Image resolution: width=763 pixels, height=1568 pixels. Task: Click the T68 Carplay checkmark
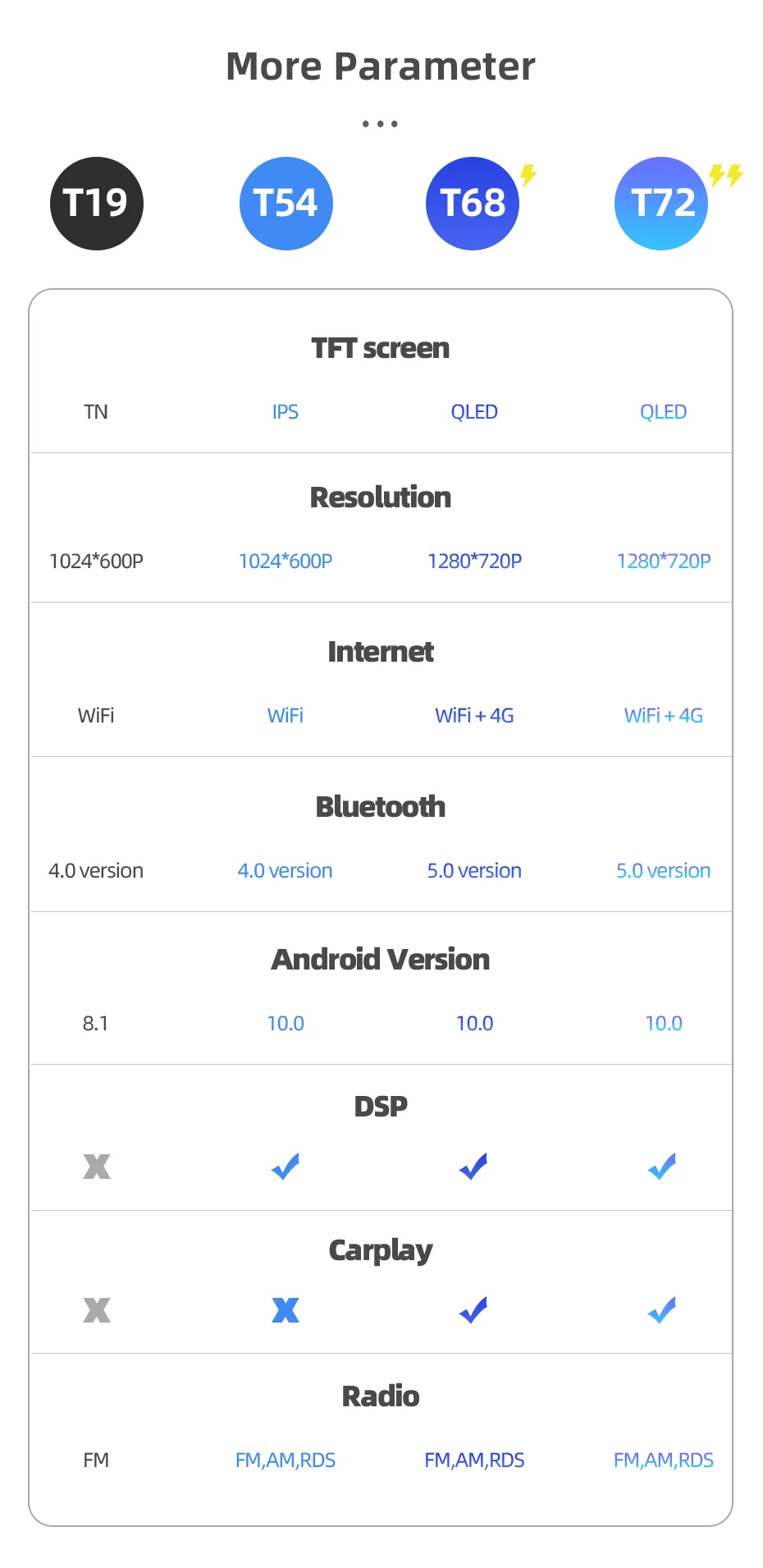coord(473,1310)
